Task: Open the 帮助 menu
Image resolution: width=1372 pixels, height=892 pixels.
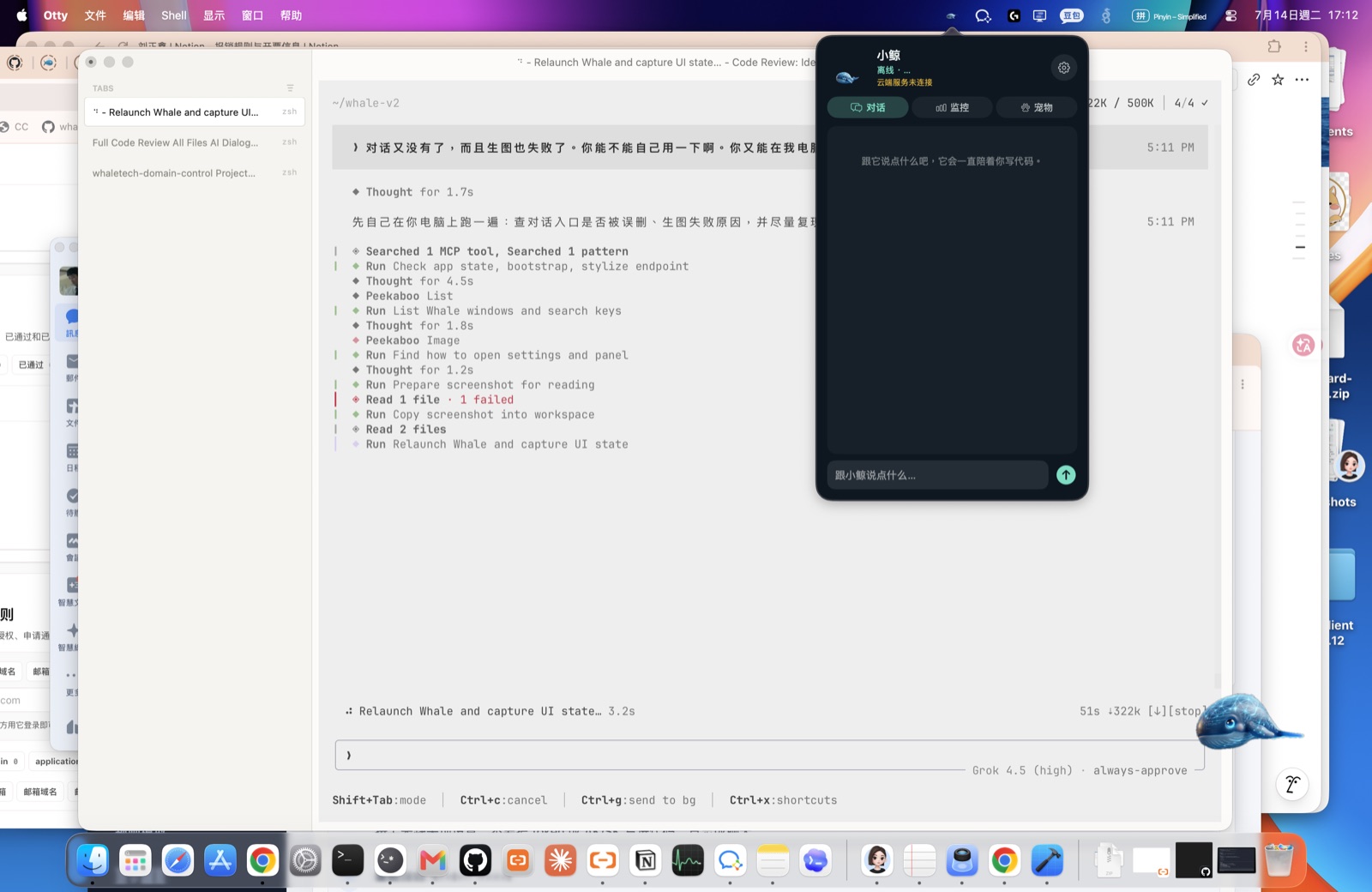Action: (291, 15)
